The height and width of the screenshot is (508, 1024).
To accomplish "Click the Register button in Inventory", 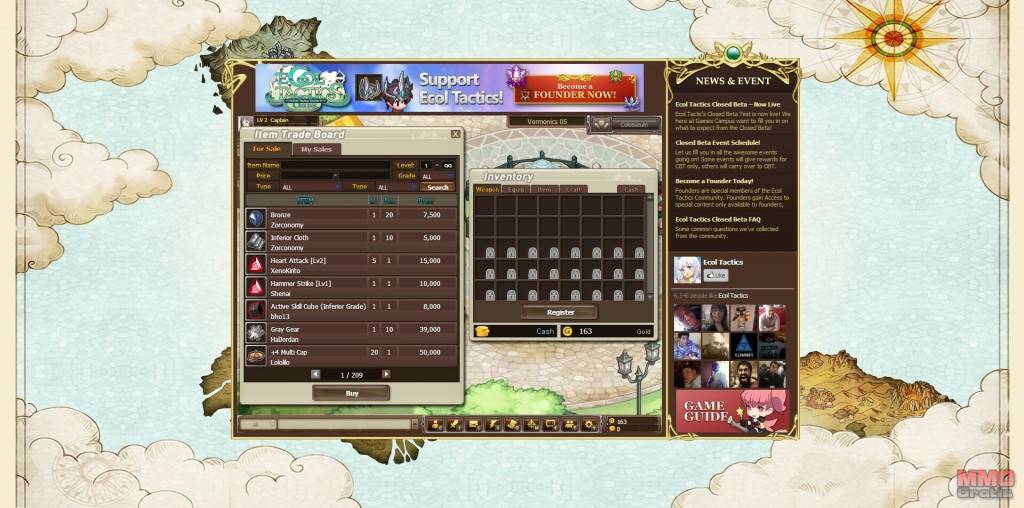I will point(560,312).
